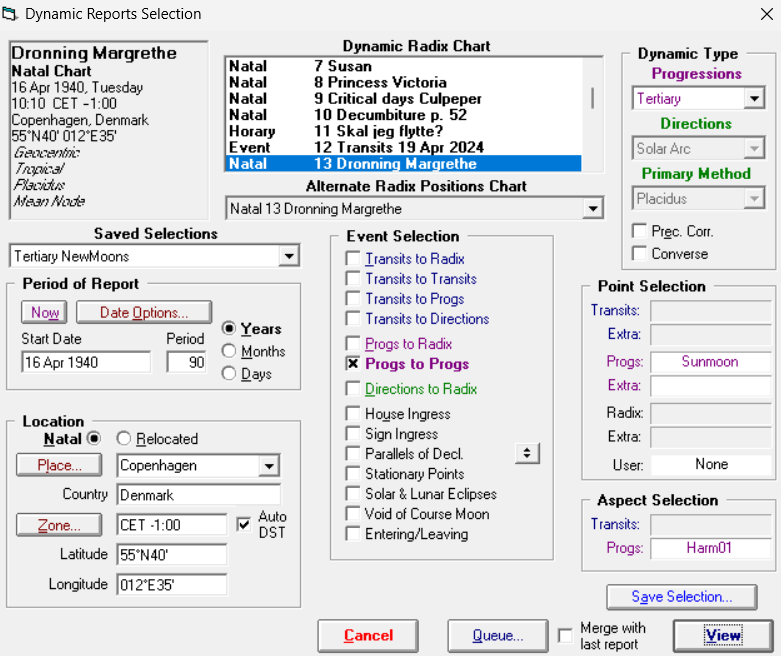Uncheck Progs to Progs
This screenshot has width=781, height=656.
click(x=353, y=364)
